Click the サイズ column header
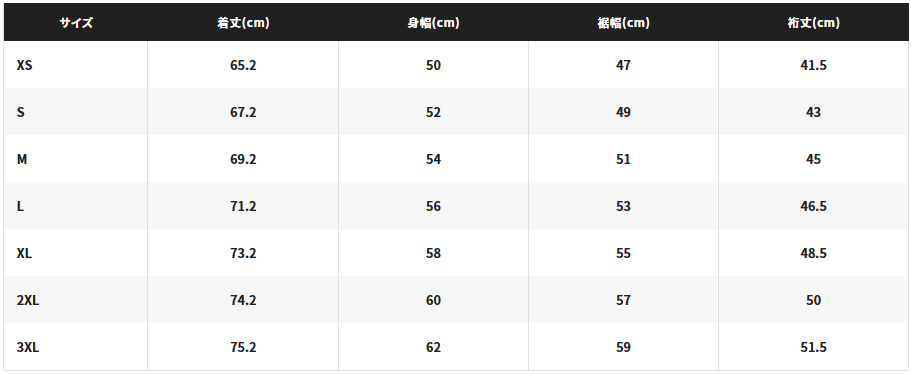Image resolution: width=911 pixels, height=374 pixels. 76,23
